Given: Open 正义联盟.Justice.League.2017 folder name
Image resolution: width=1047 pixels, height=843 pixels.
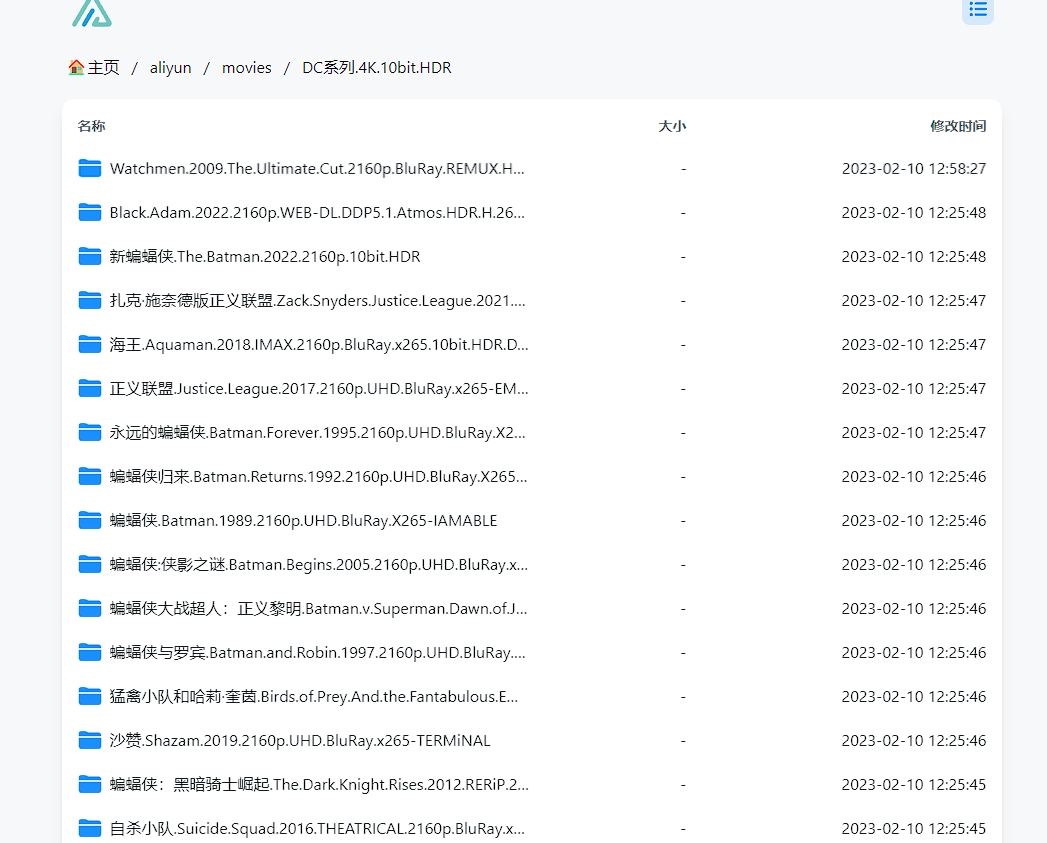Looking at the screenshot, I should tap(319, 389).
